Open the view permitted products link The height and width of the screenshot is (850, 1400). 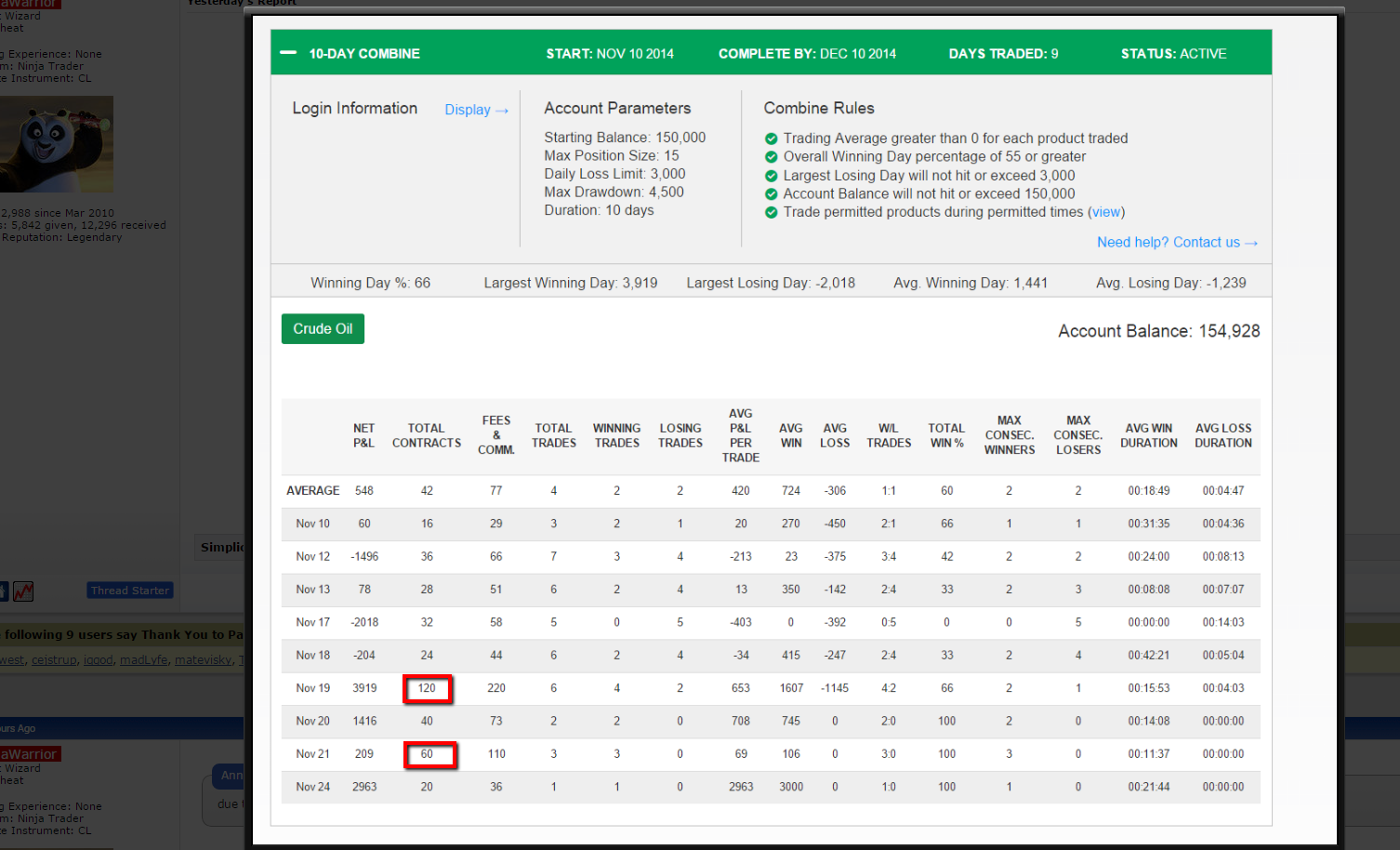[1106, 212]
